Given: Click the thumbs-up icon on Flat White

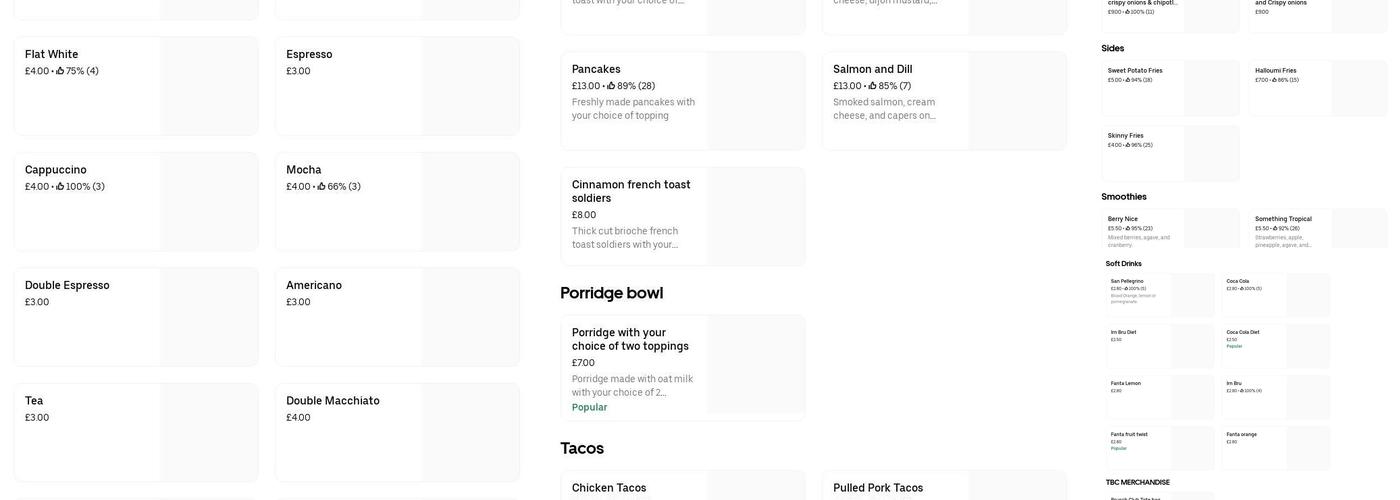Looking at the screenshot, I should coord(60,71).
